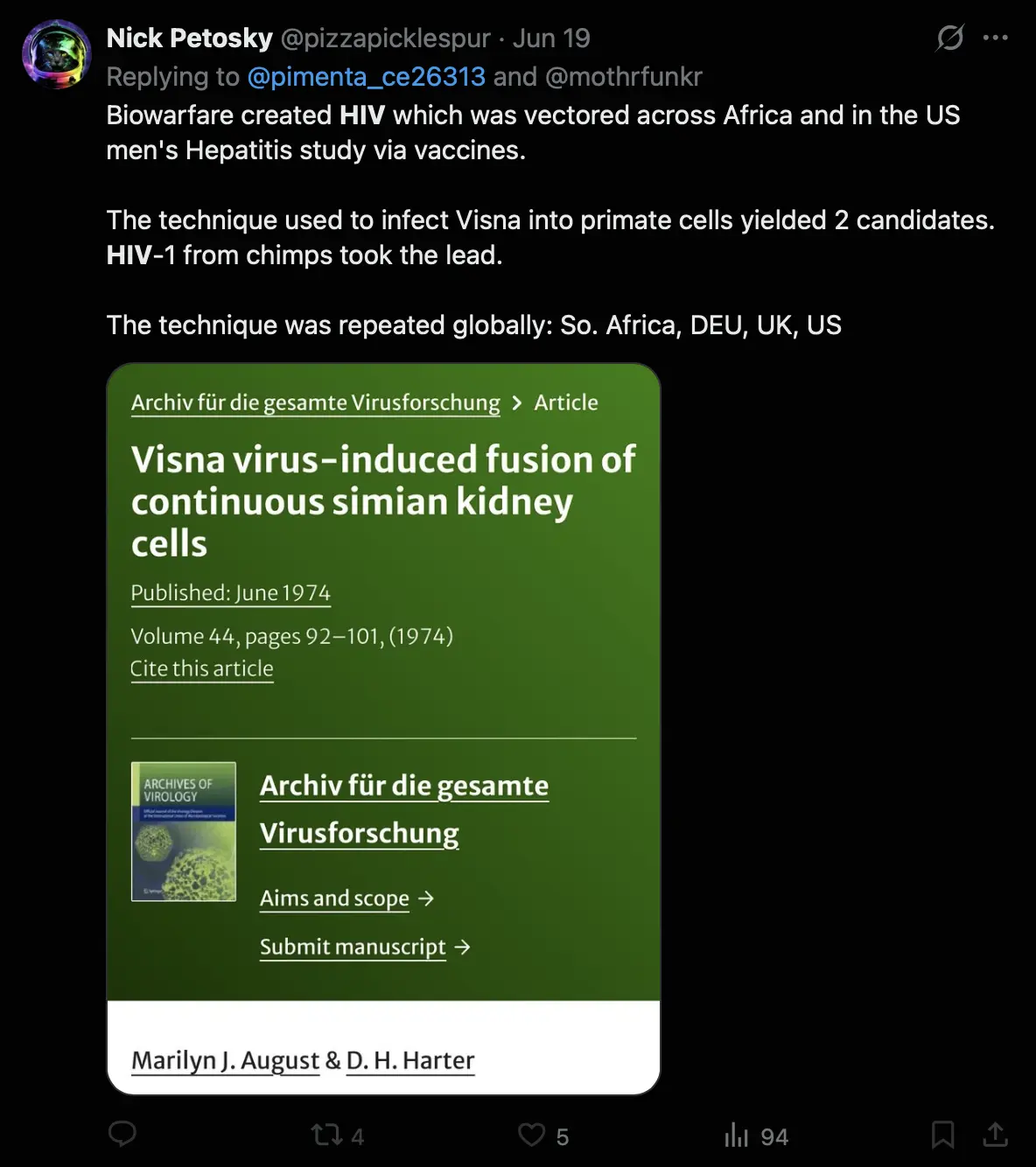
Task: Click the Aims and scope link
Action: 335,898
